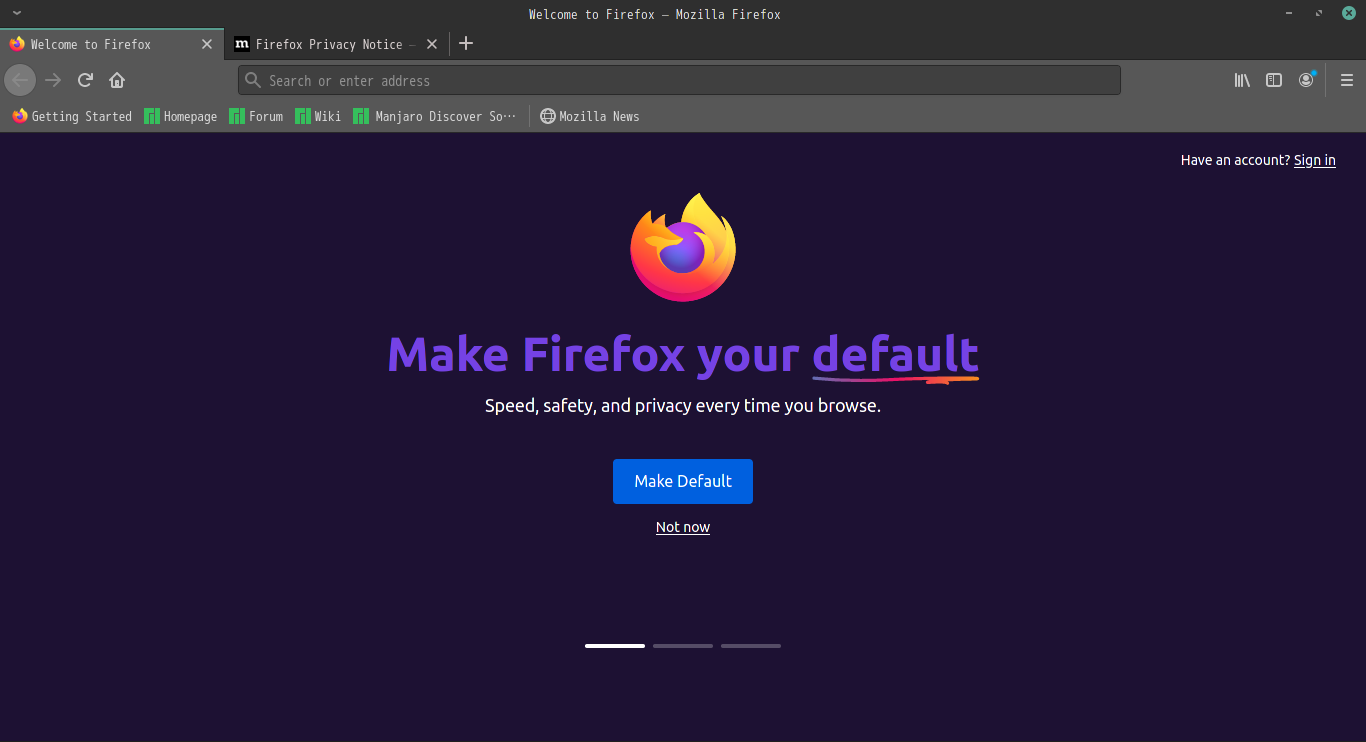Click the 'Make Firefox your default' heading
This screenshot has height=742, width=1366.
coord(683,354)
